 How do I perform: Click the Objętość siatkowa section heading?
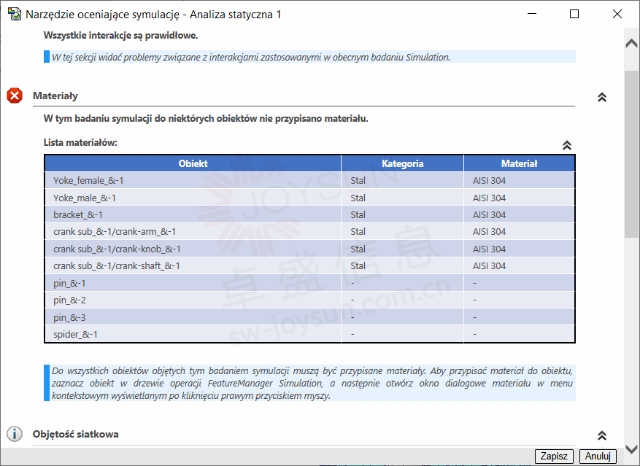pos(76,434)
